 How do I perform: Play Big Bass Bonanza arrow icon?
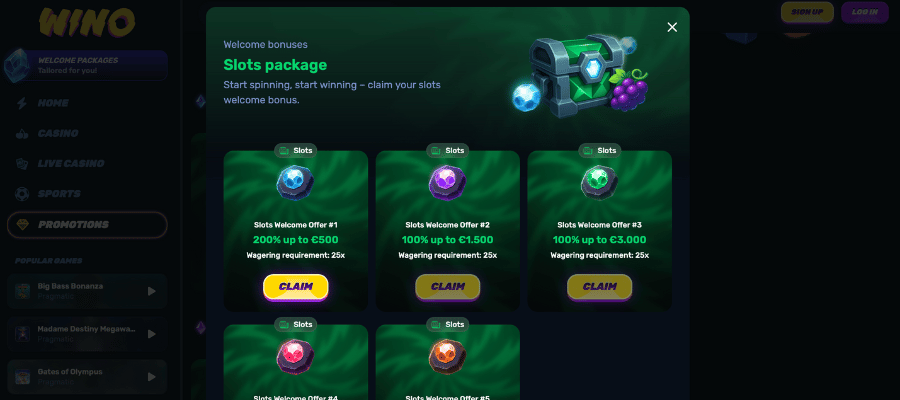tap(152, 292)
